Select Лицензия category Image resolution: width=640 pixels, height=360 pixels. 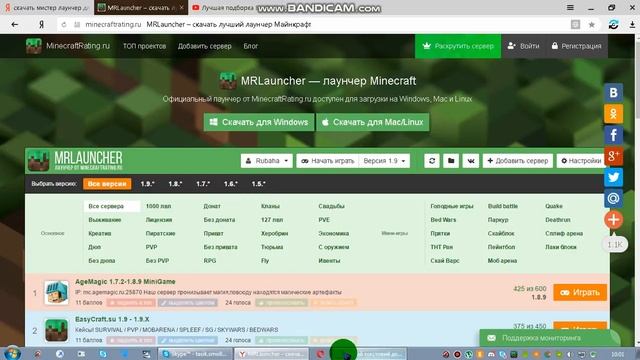159,220
